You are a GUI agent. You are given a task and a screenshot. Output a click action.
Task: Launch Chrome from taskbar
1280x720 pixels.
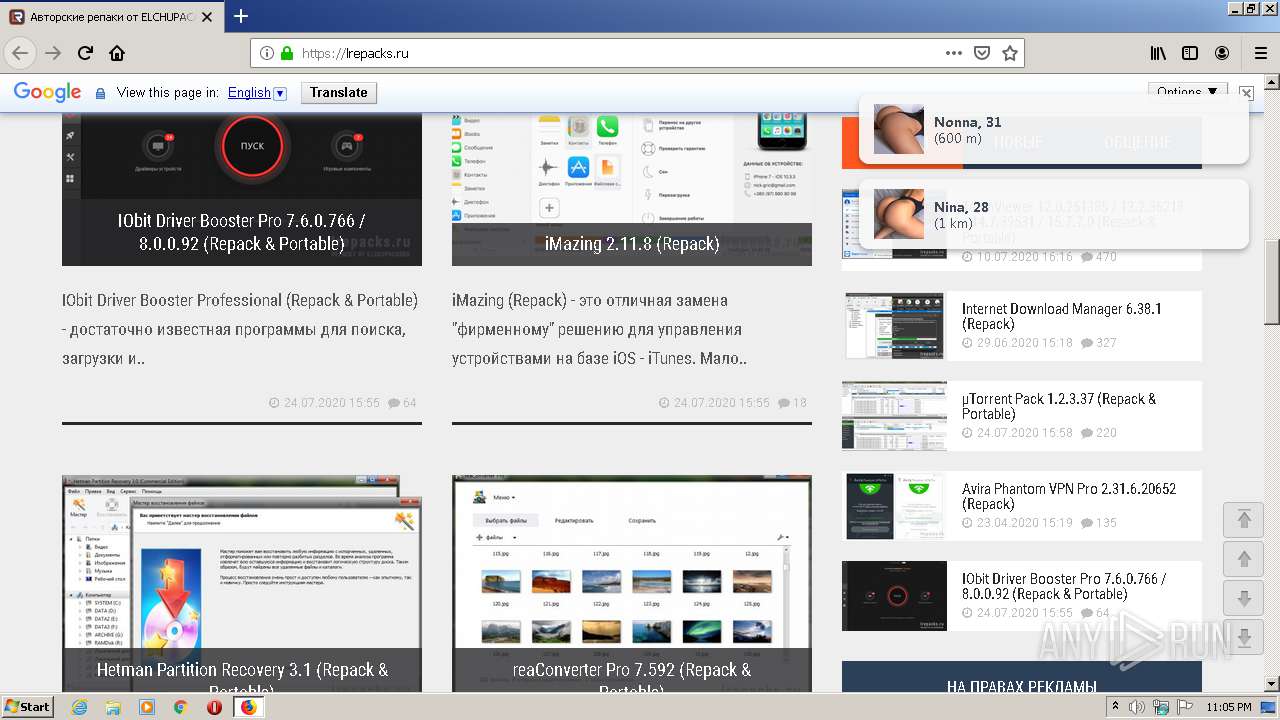[180, 707]
